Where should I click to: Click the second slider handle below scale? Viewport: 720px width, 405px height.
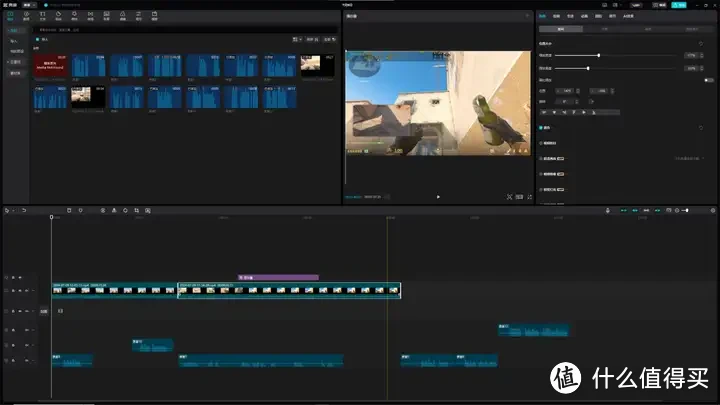588,68
